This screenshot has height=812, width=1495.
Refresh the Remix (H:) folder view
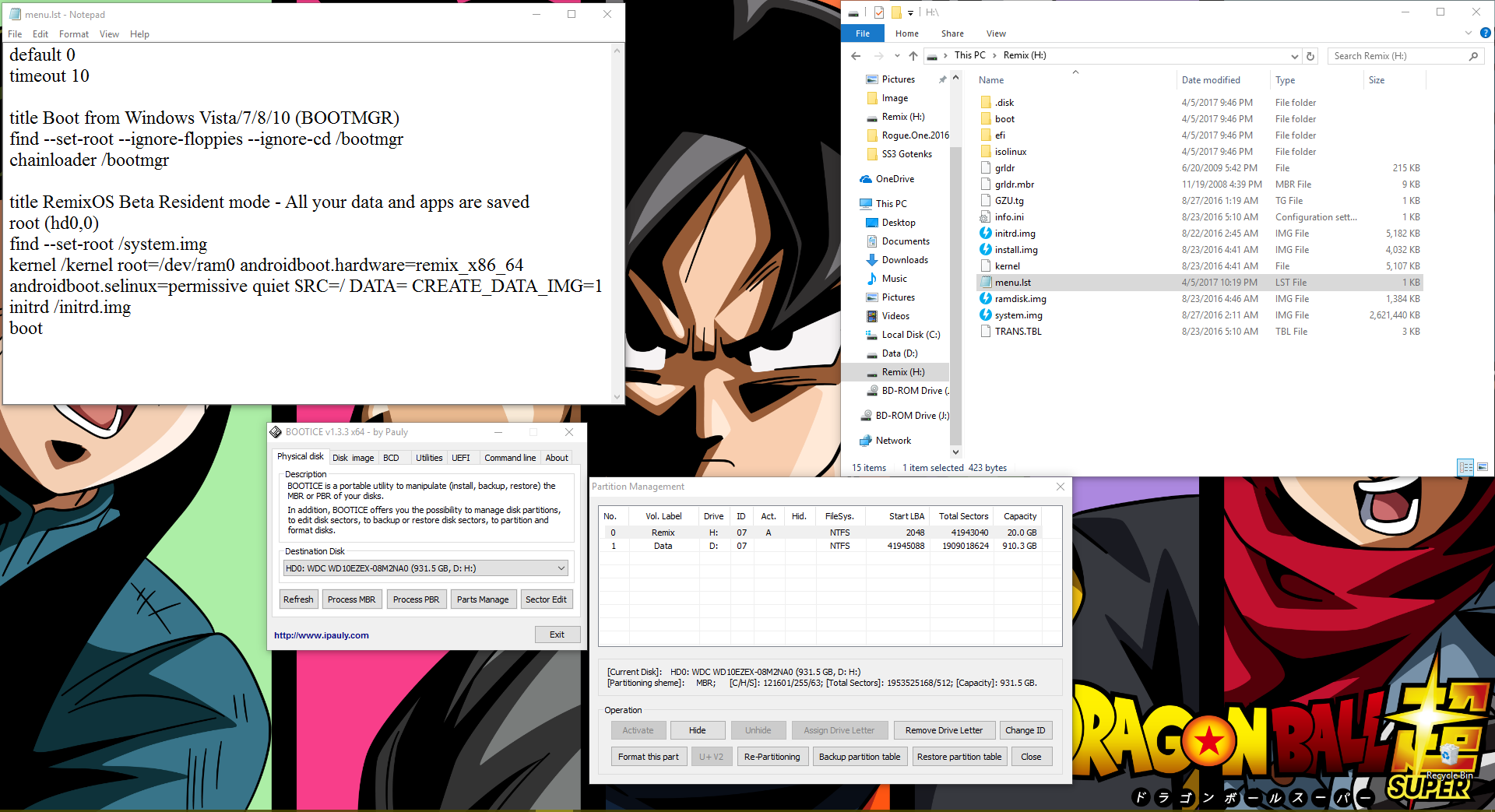click(1310, 56)
